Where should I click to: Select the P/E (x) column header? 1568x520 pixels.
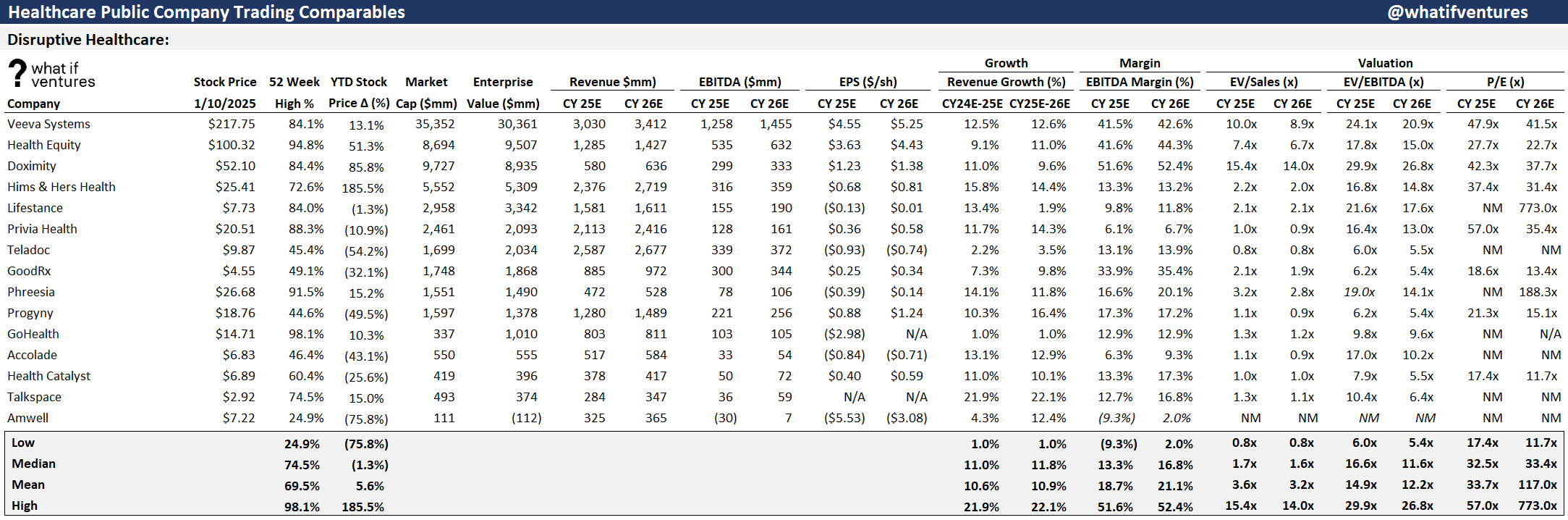[x=1506, y=82]
